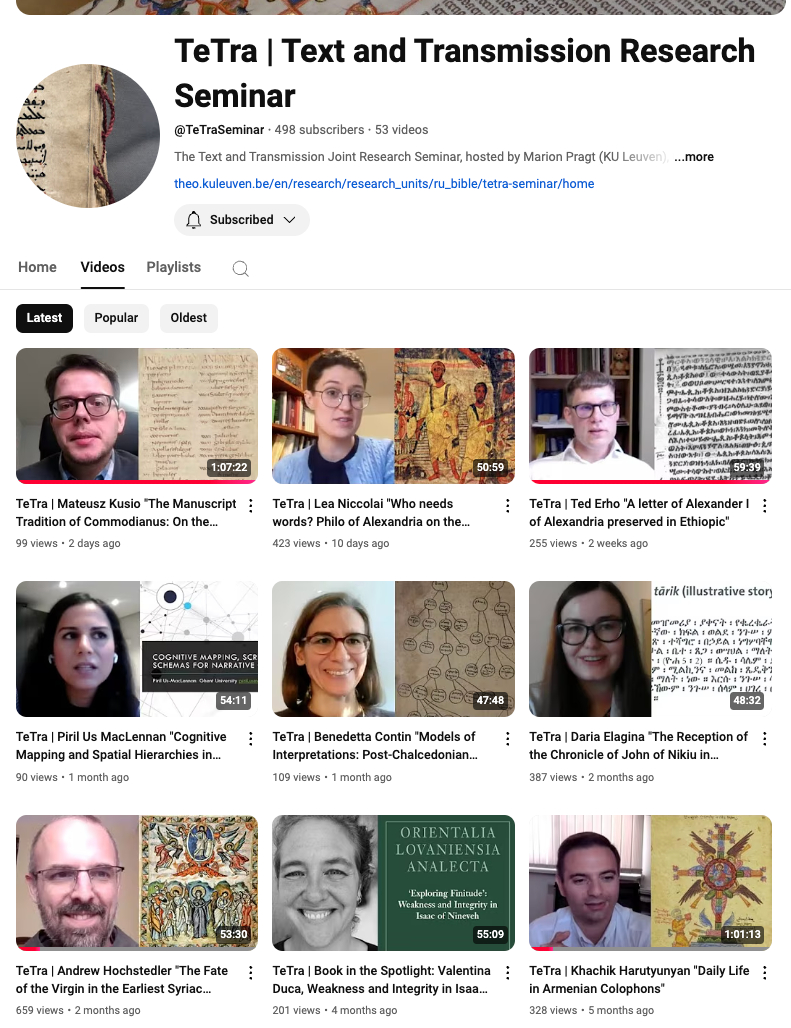Open the three-dot menu for the Piril Us MacLennan video
This screenshot has height=1028, width=791.
tap(251, 739)
